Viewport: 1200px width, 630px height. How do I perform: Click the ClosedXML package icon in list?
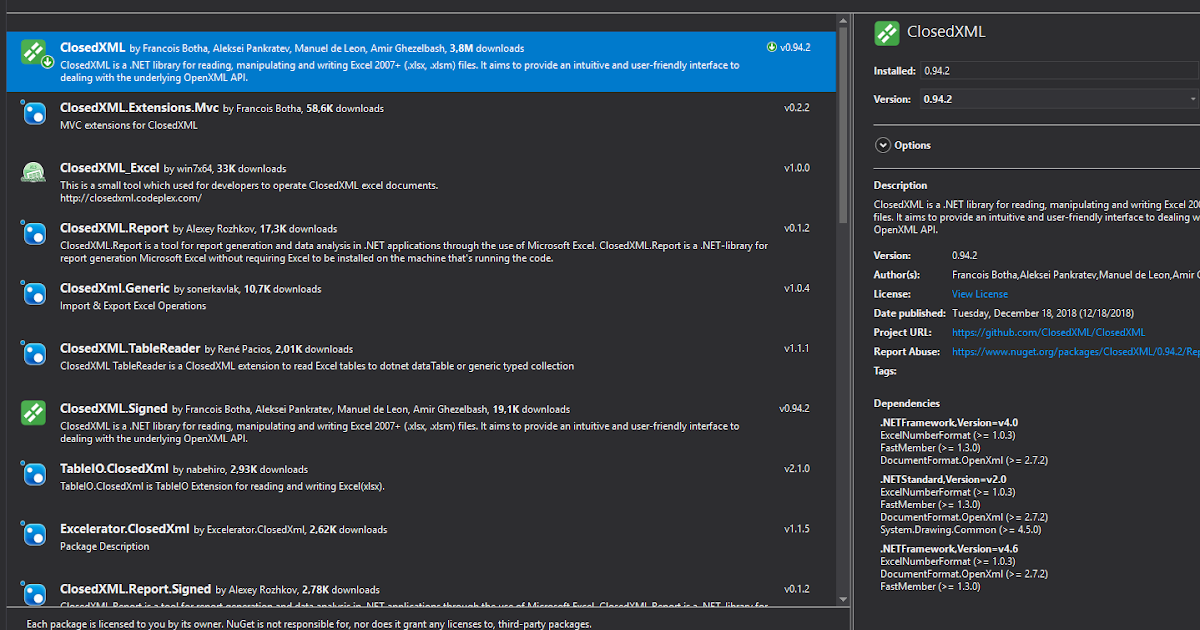(x=35, y=51)
